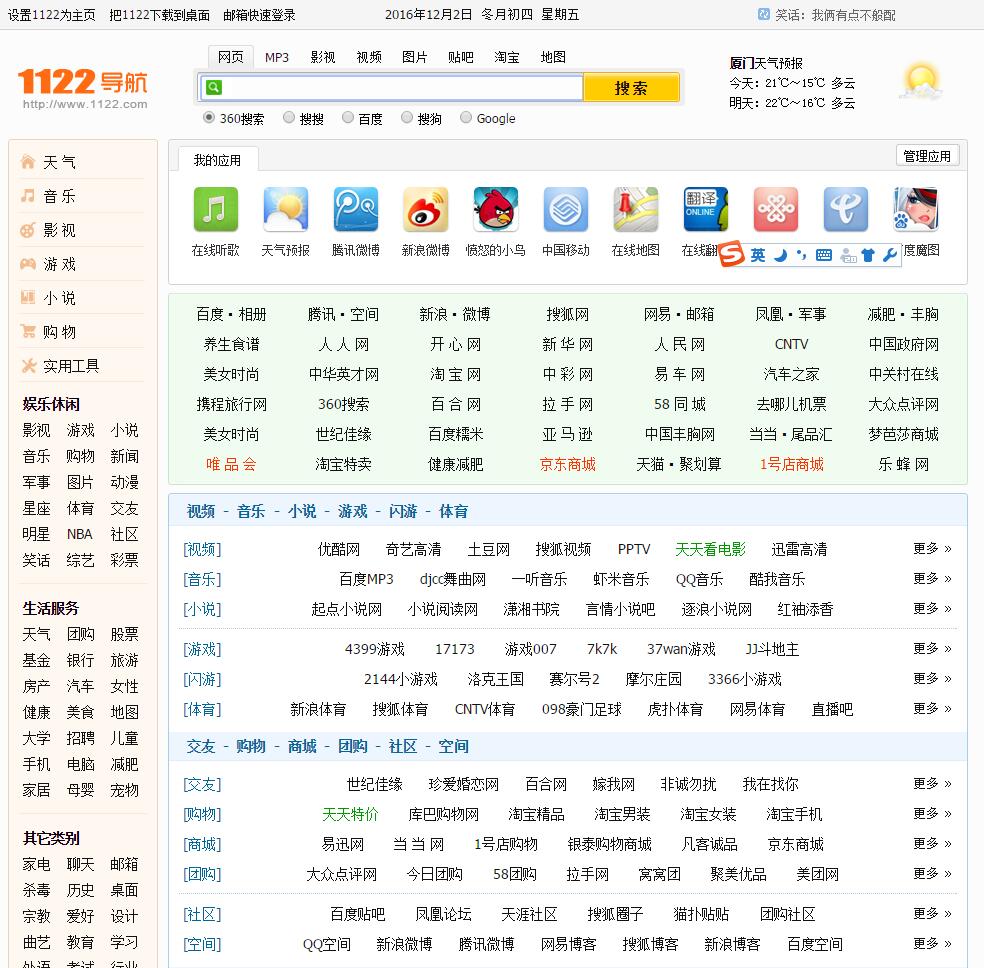
Task: Switch to the 地图 search tab
Action: (553, 57)
